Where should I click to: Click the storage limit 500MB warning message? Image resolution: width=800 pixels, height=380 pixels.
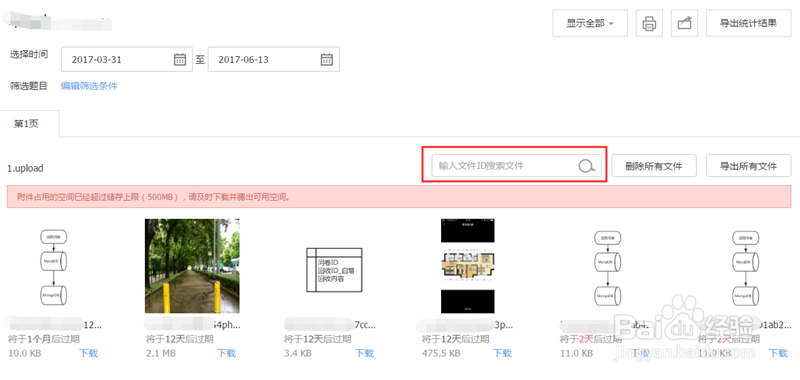click(x=399, y=197)
